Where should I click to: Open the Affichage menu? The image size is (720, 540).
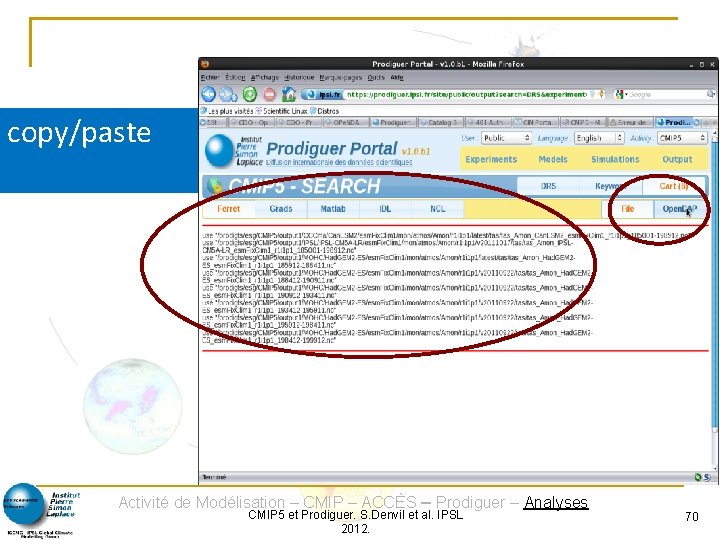click(264, 78)
